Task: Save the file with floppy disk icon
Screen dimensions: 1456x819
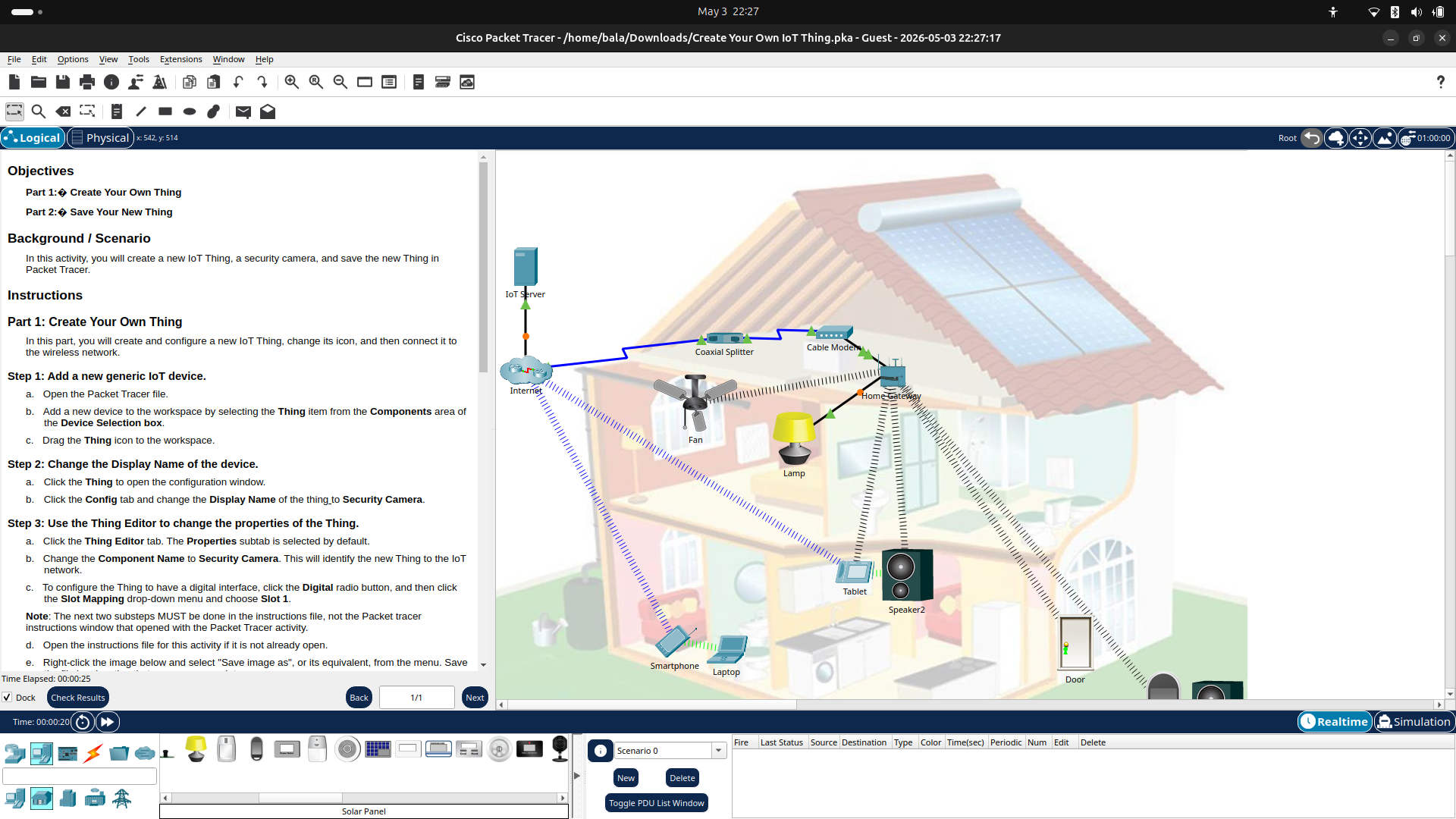Action: (x=63, y=82)
